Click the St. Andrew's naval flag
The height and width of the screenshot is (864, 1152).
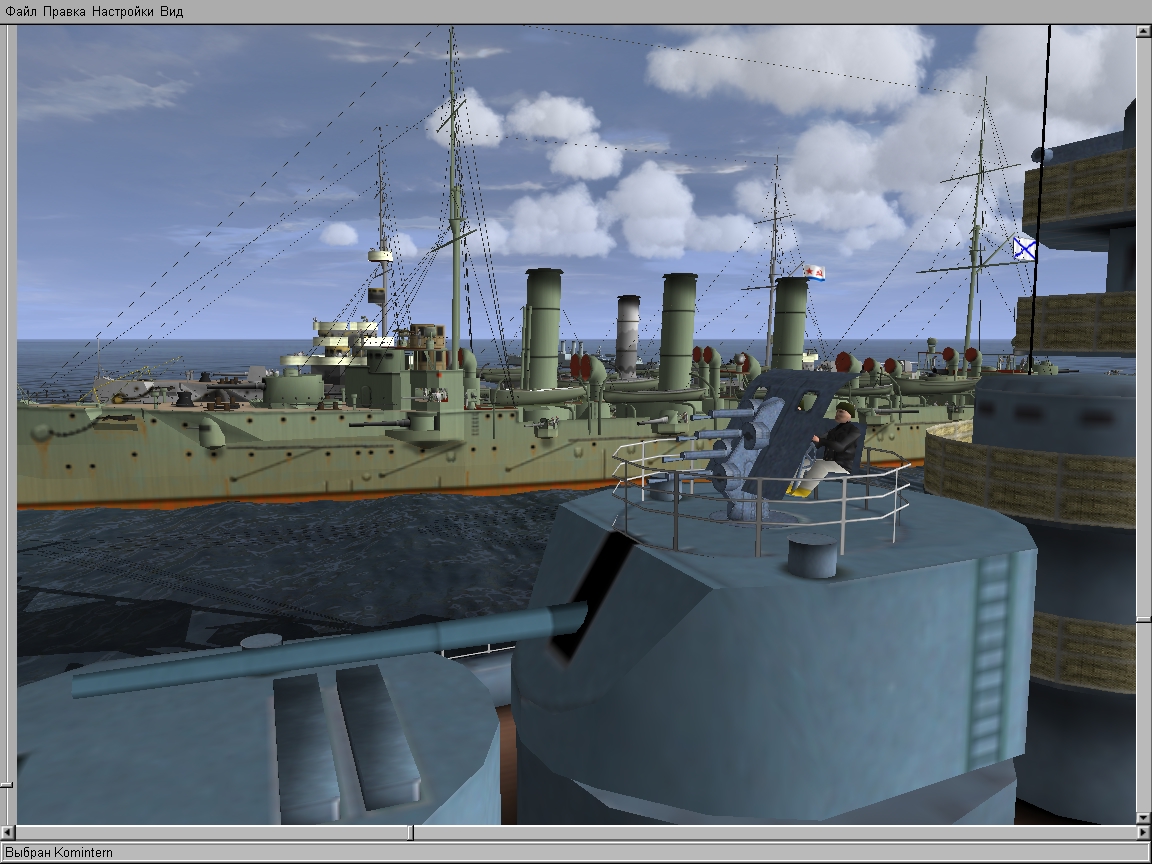pos(1024,248)
